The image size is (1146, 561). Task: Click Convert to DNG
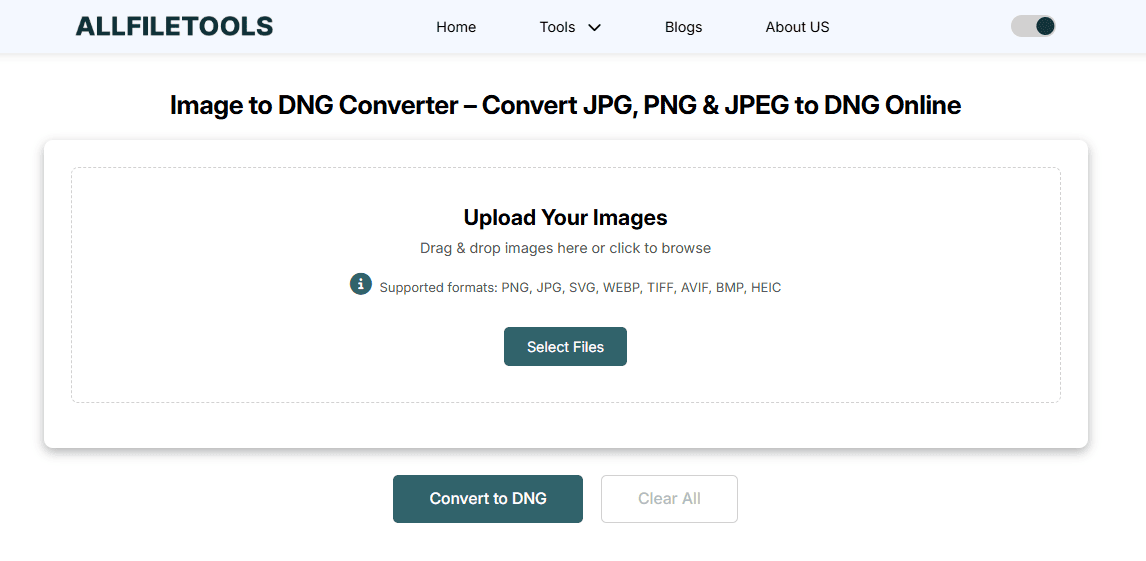click(x=488, y=499)
